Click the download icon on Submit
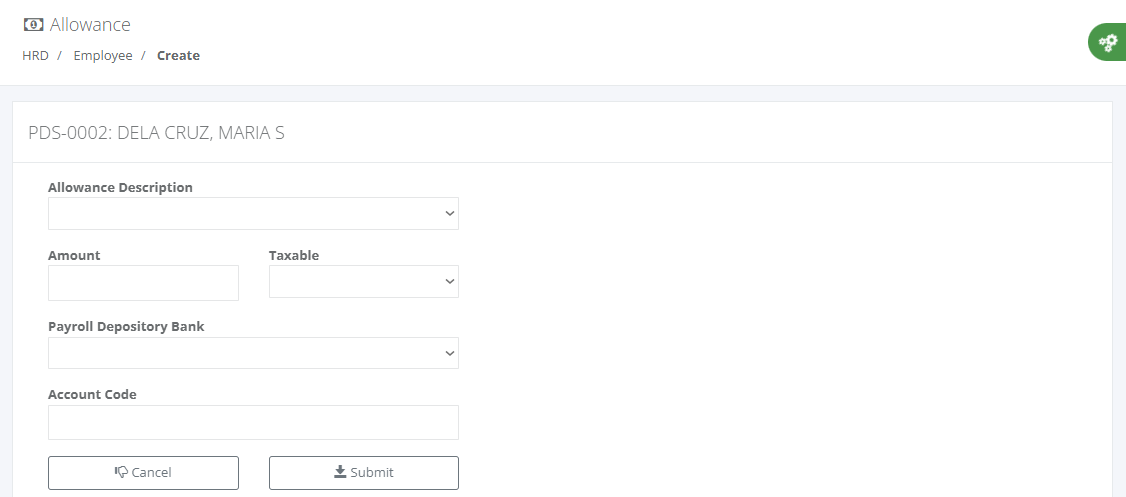The image size is (1126, 497). (x=340, y=472)
